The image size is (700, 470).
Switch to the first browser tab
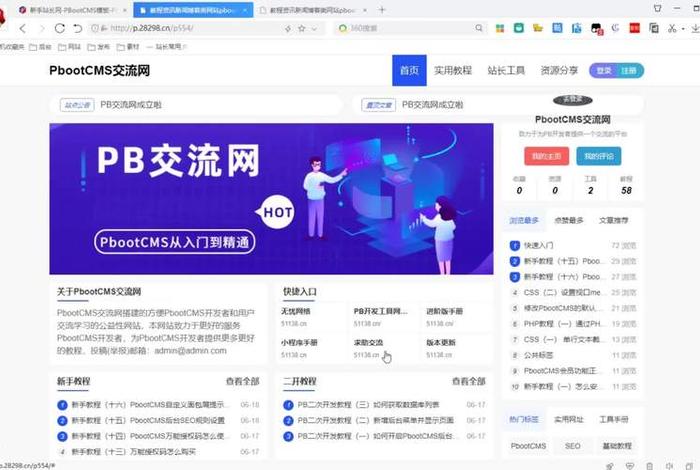71,10
